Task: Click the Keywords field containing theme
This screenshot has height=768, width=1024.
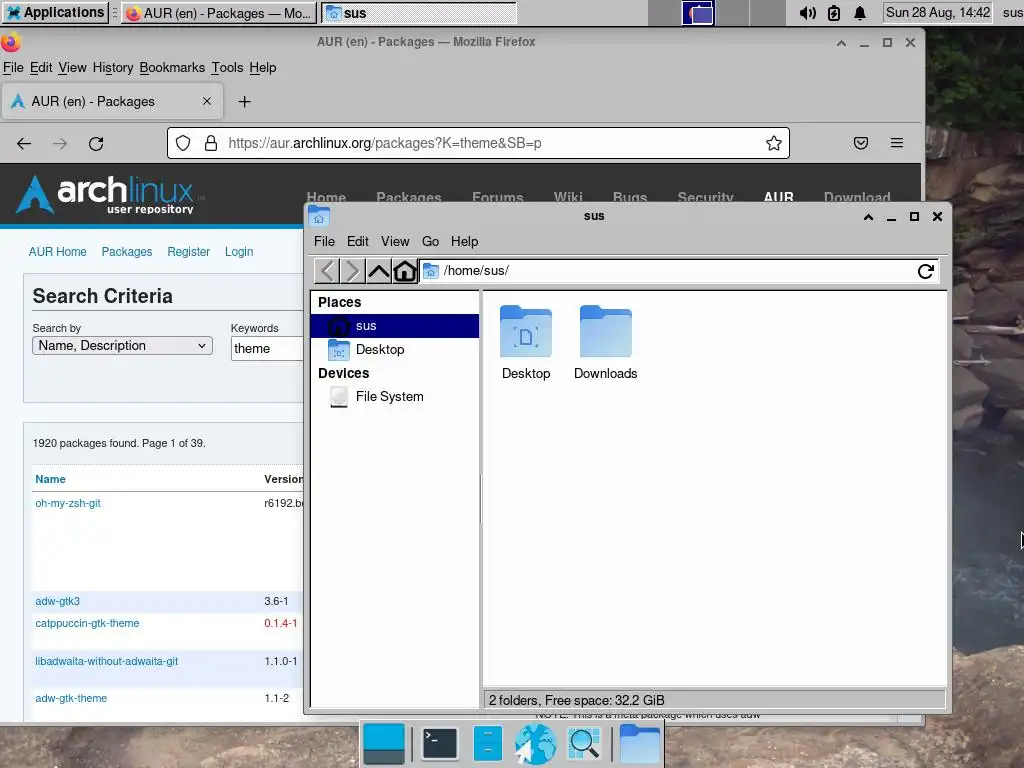Action: (x=268, y=349)
